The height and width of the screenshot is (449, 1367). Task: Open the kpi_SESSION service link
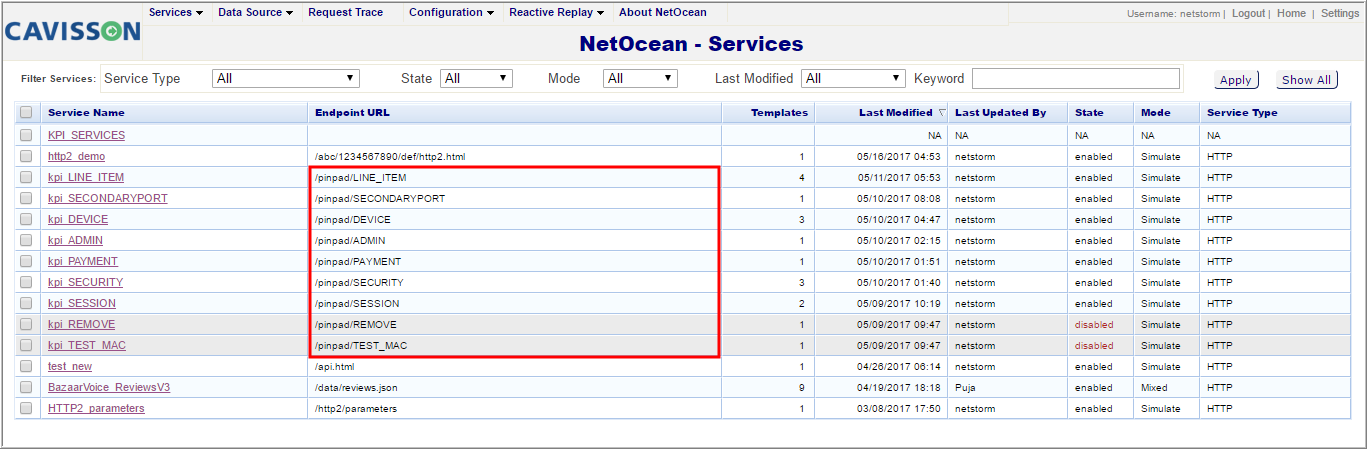click(81, 304)
